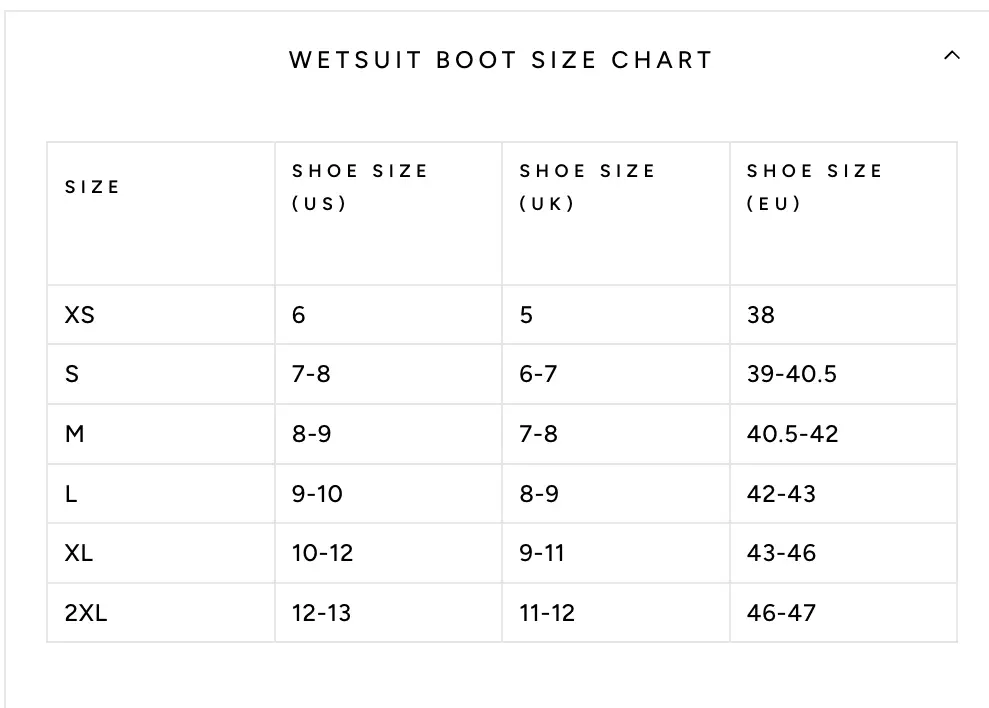Click the UK 11-12 cell
Screen dimensions: 989x708
548,612
